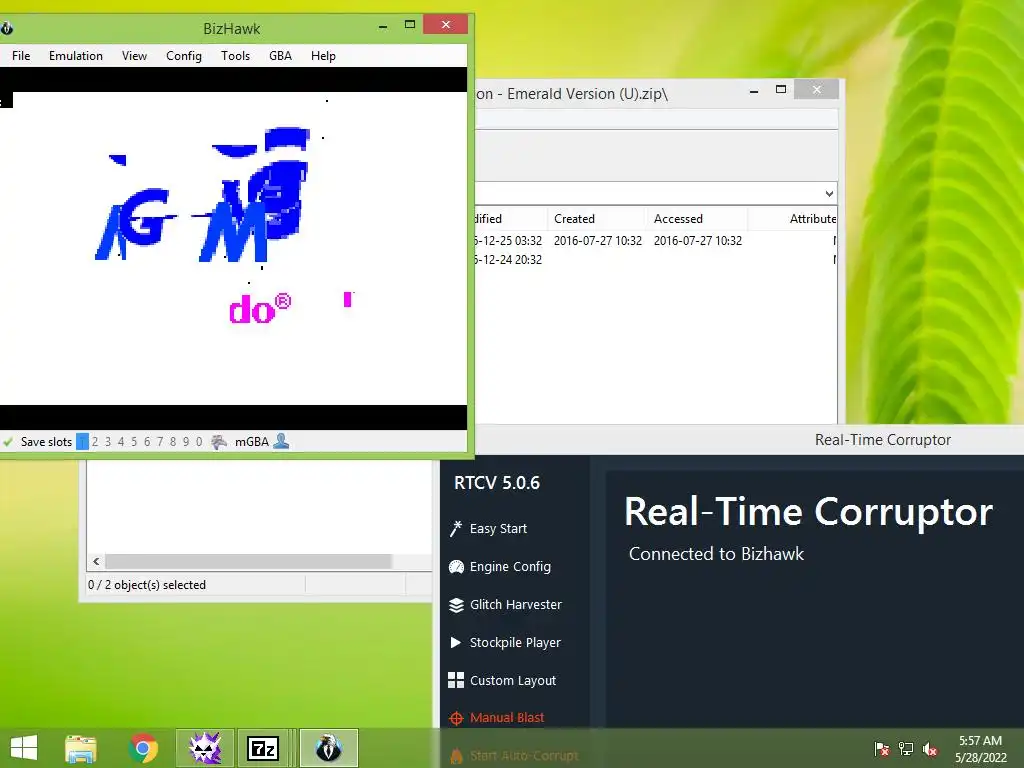Open the Windows Start button
This screenshot has height=768, width=1024.
click(x=24, y=748)
